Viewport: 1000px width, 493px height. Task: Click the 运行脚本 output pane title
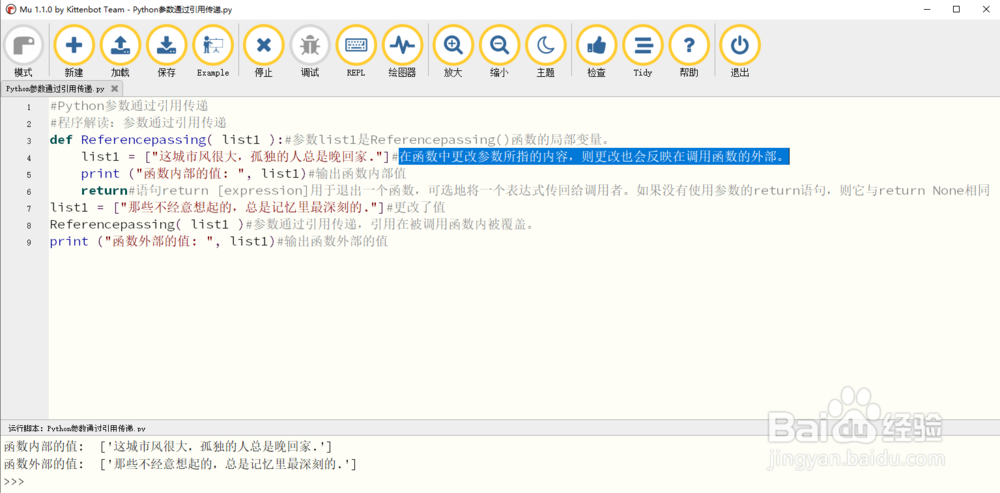[x=77, y=429]
